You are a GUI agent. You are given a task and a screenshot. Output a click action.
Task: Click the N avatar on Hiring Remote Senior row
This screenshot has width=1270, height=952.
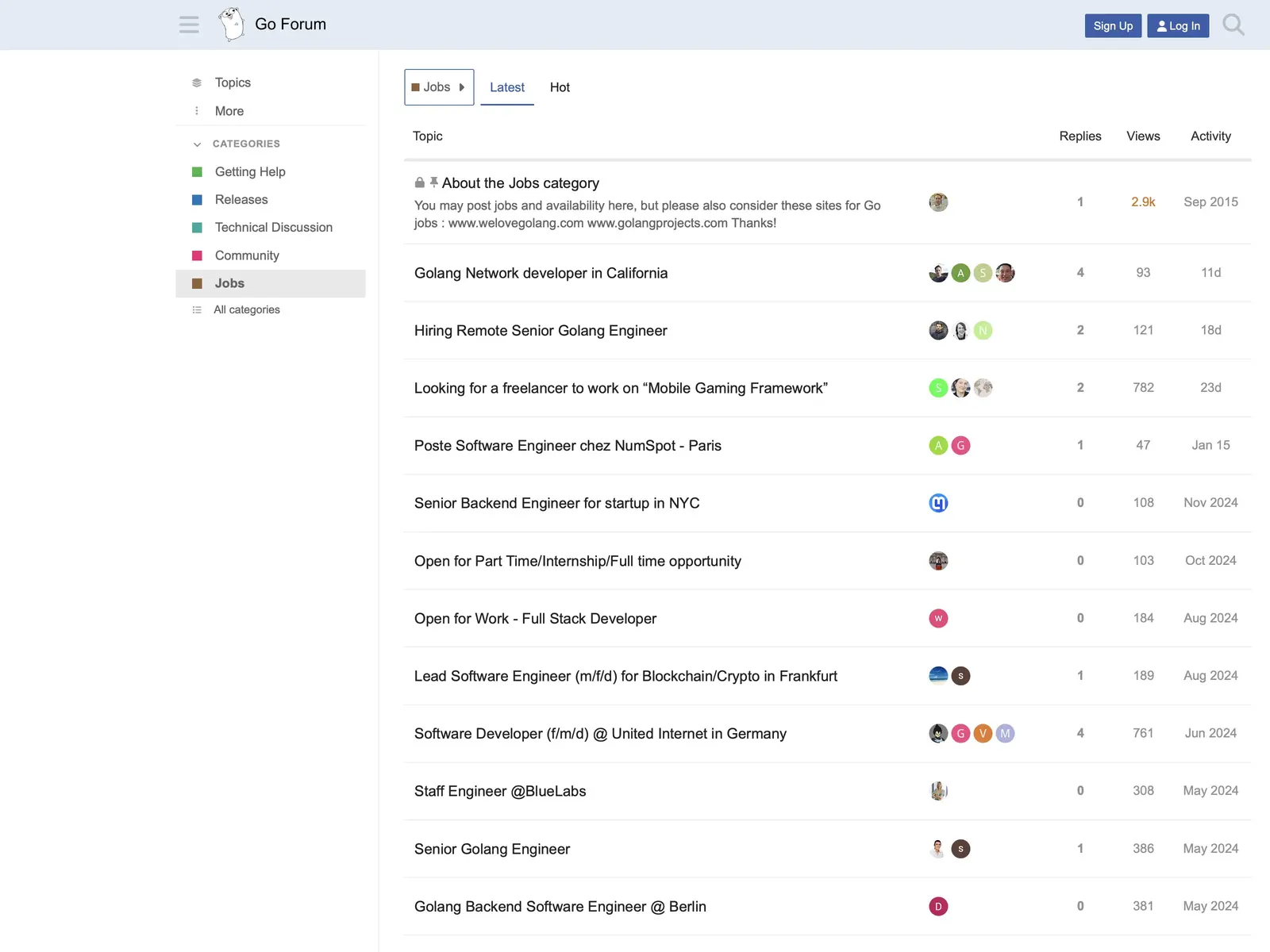[x=983, y=330]
